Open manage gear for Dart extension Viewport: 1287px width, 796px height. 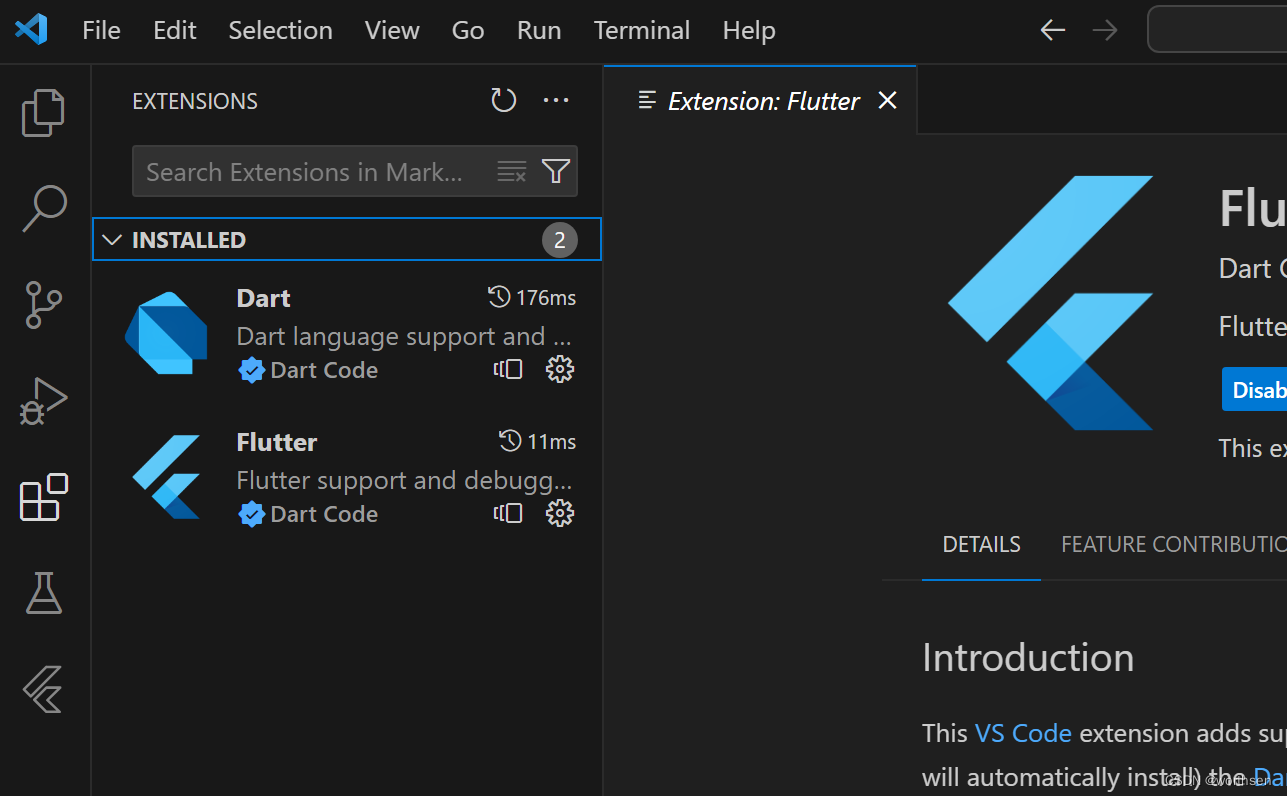[560, 369]
